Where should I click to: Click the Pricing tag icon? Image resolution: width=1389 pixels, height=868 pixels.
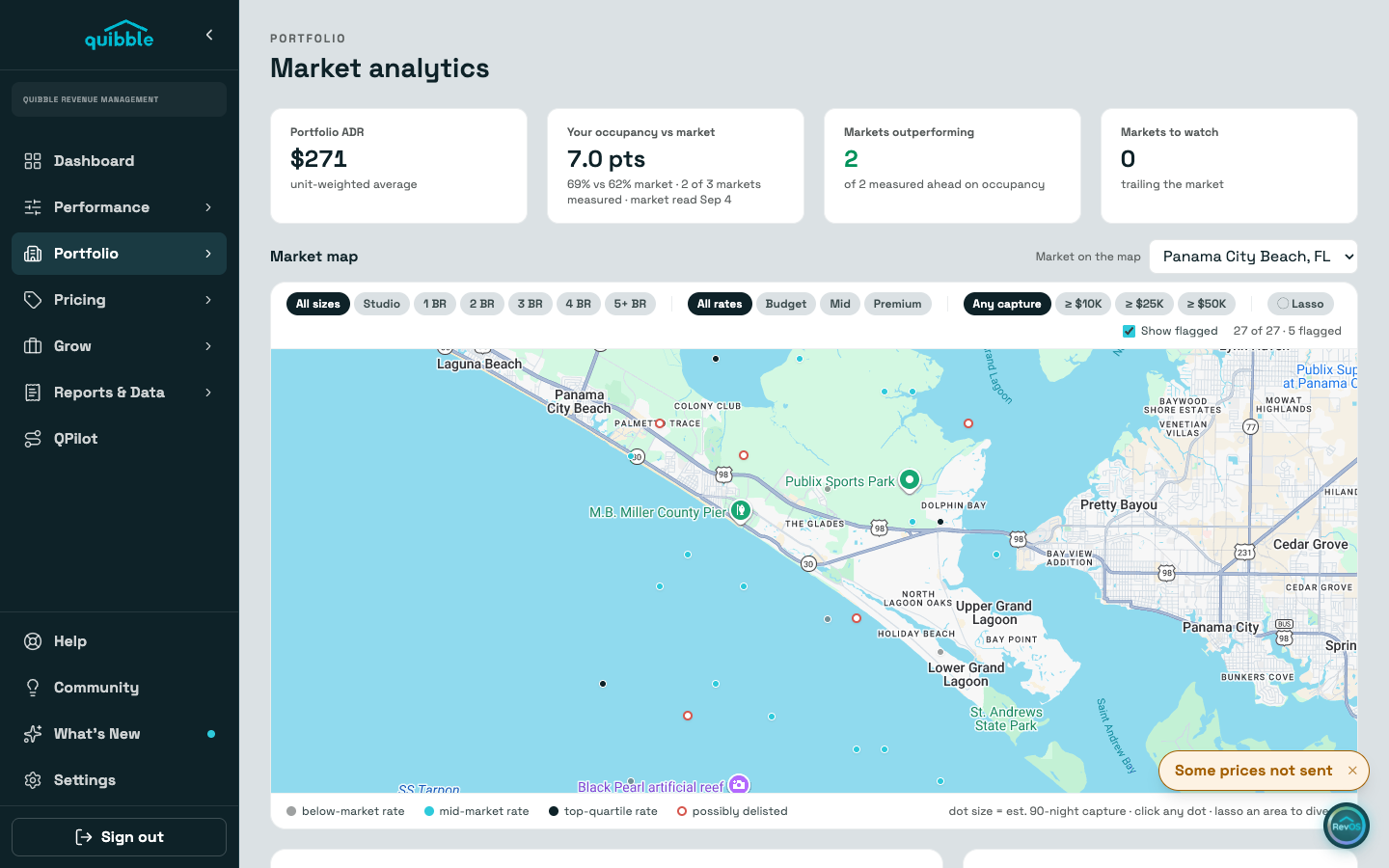(x=33, y=300)
